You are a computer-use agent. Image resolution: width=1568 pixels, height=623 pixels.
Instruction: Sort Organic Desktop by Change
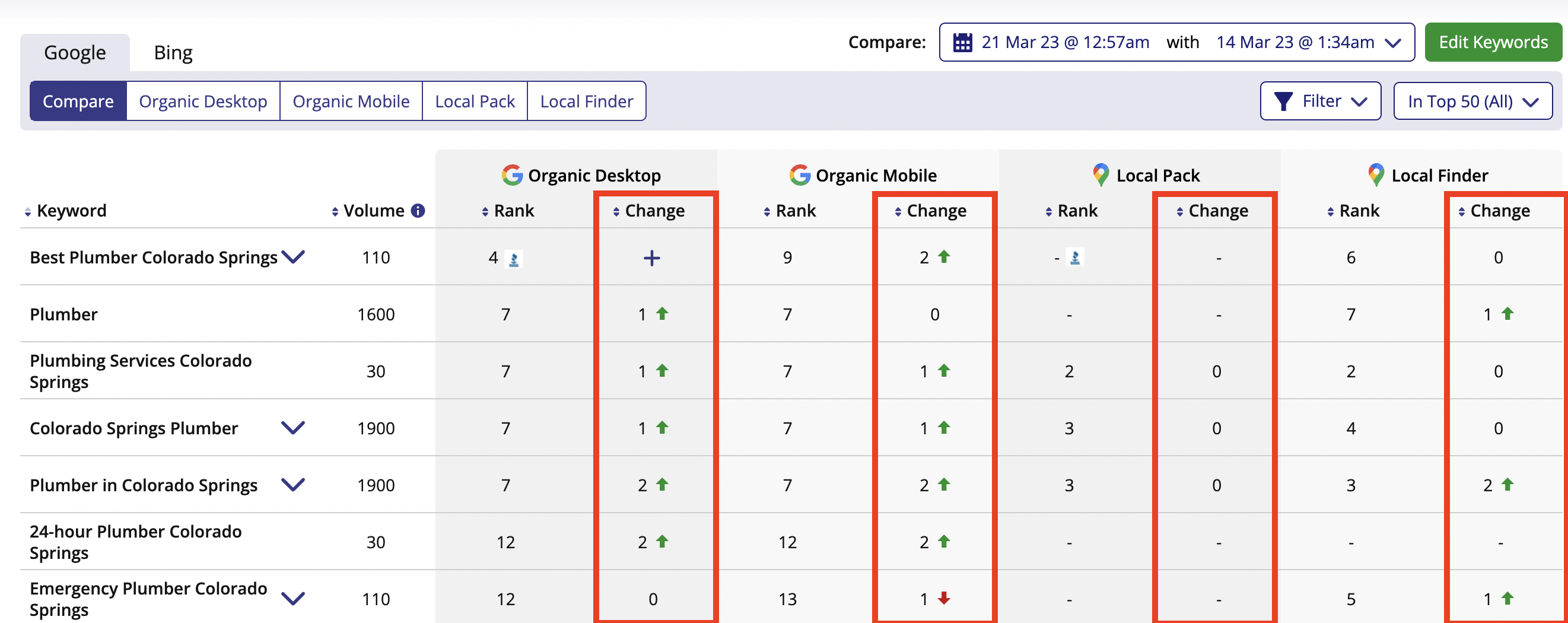pos(616,211)
